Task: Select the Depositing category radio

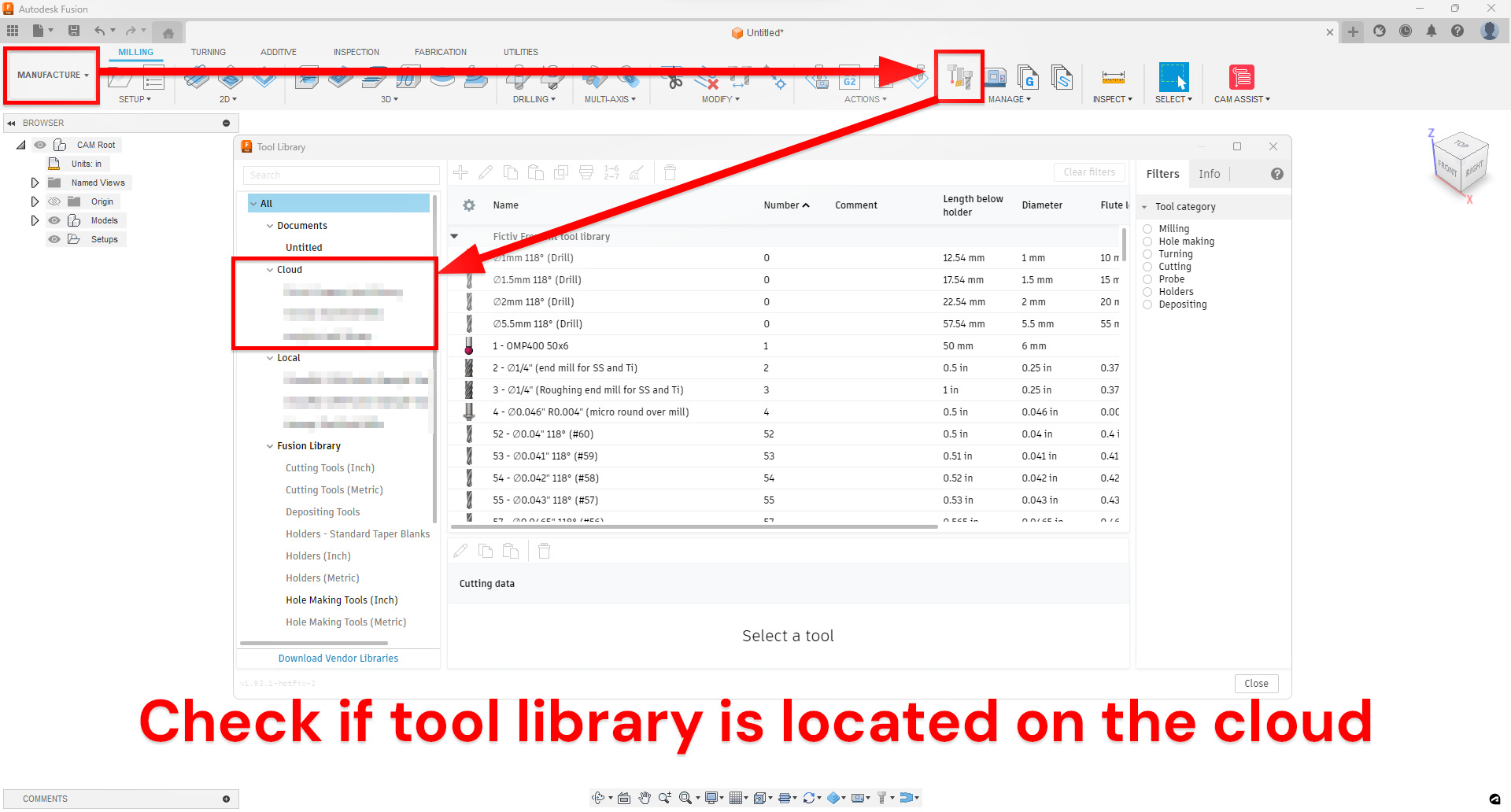Action: [x=1147, y=304]
